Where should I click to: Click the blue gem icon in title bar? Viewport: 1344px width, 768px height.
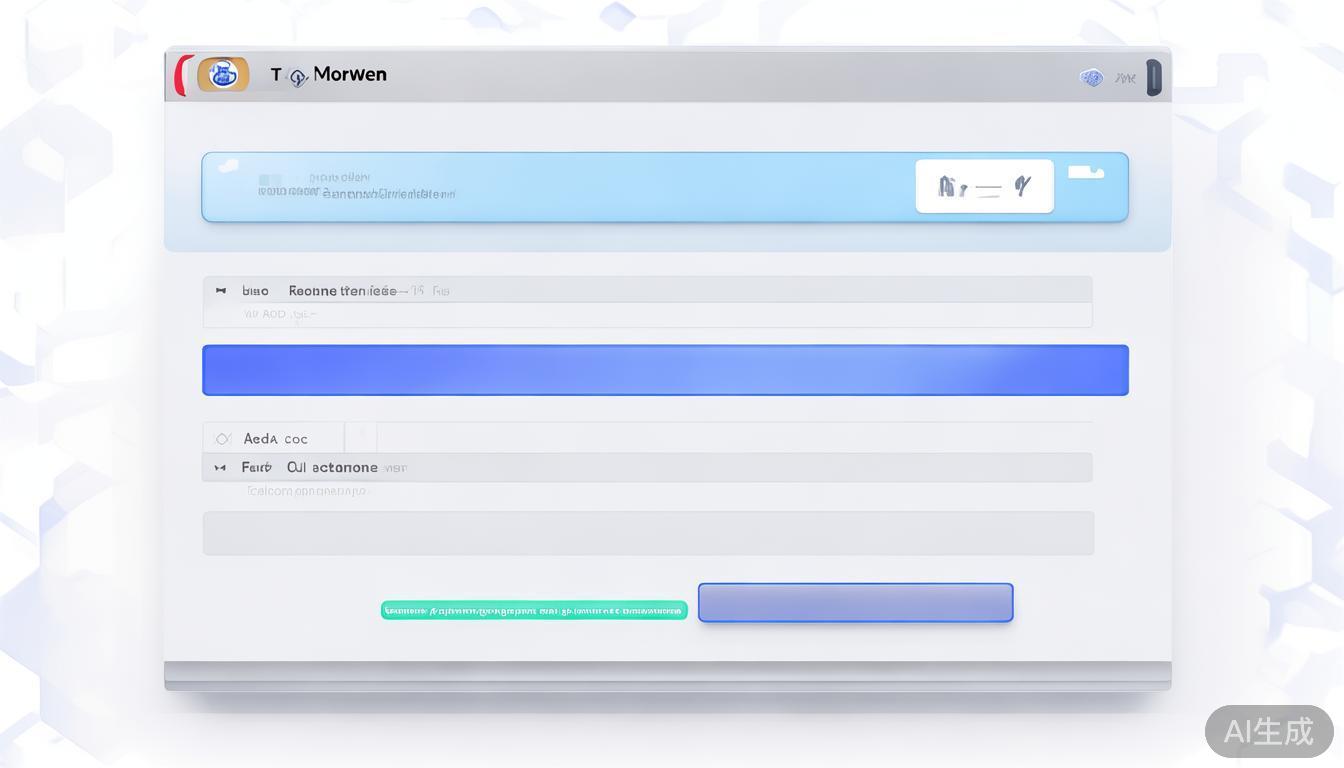[x=1091, y=77]
